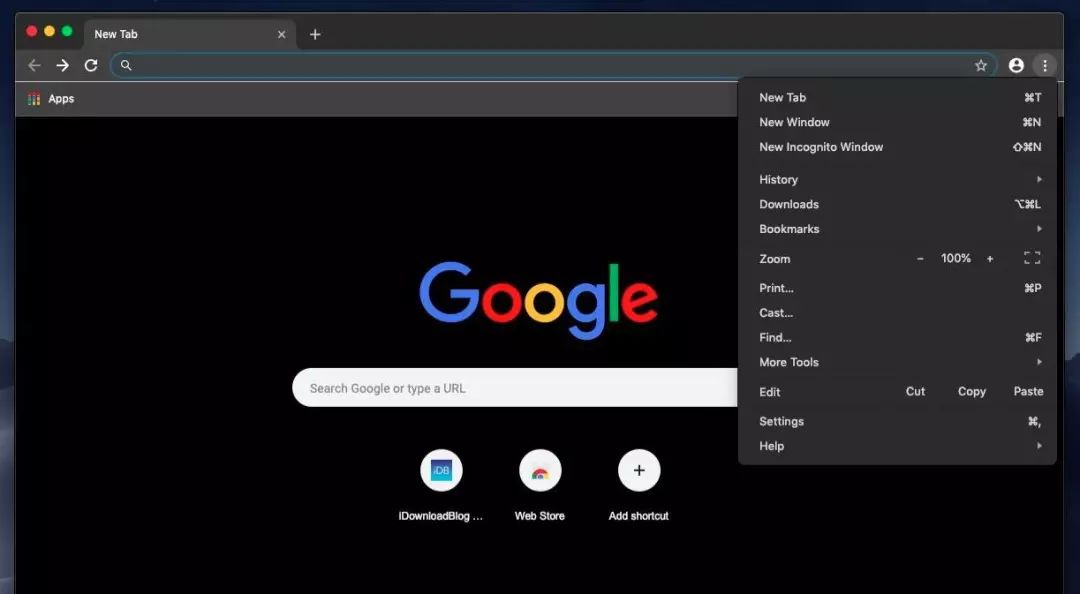Screen dimensions: 1080x594
Task: Choose Find… from the menu
Action: [x=897, y=338]
